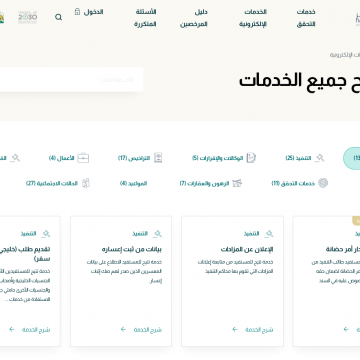Open the الأسئلة المتكررة navigation menu
Viewport: 360px width, 360px height.
(x=145, y=18)
